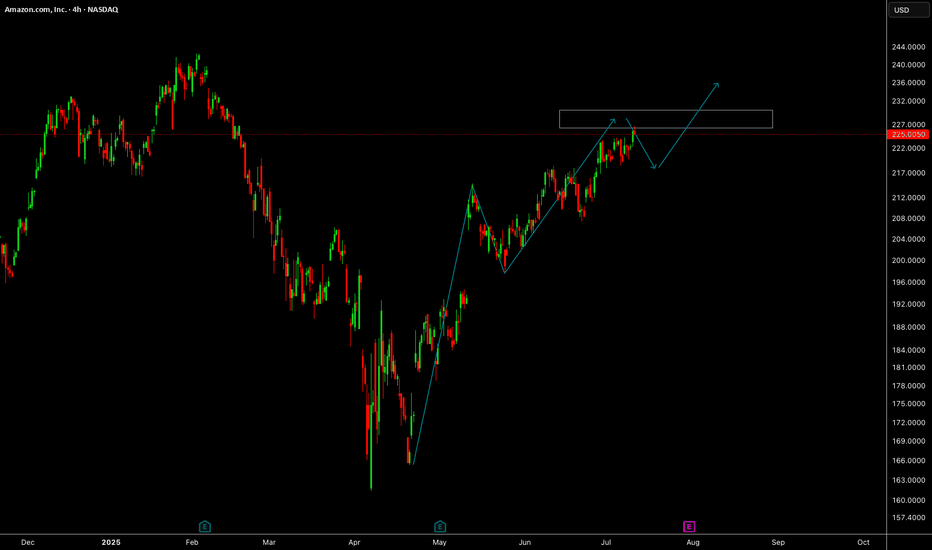Click the 160.0000 price axis label

coord(908,500)
